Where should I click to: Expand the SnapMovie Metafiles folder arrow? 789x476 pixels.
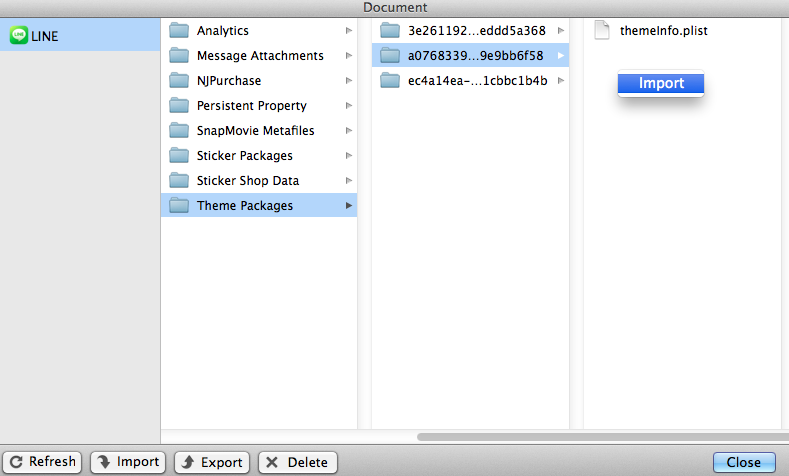coord(349,131)
